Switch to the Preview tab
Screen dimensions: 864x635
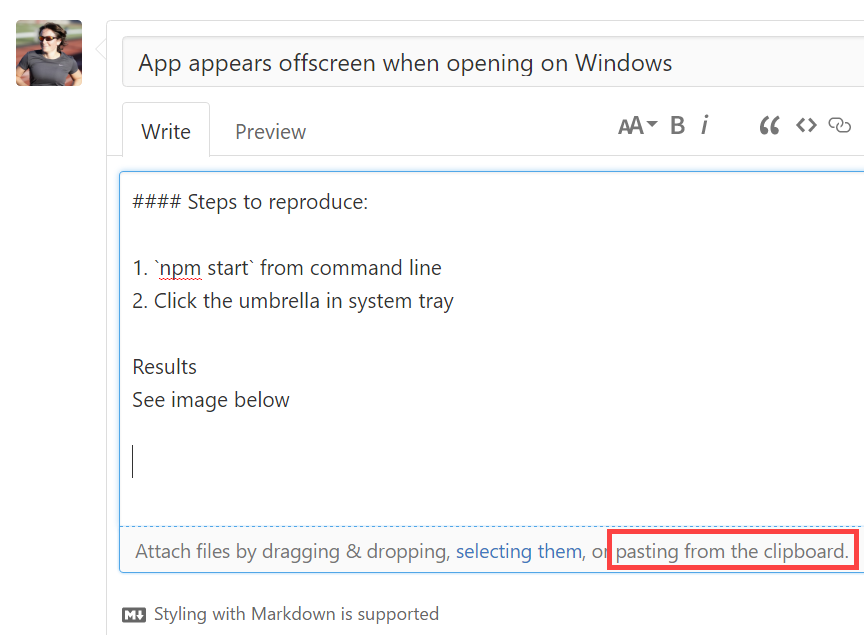point(270,131)
